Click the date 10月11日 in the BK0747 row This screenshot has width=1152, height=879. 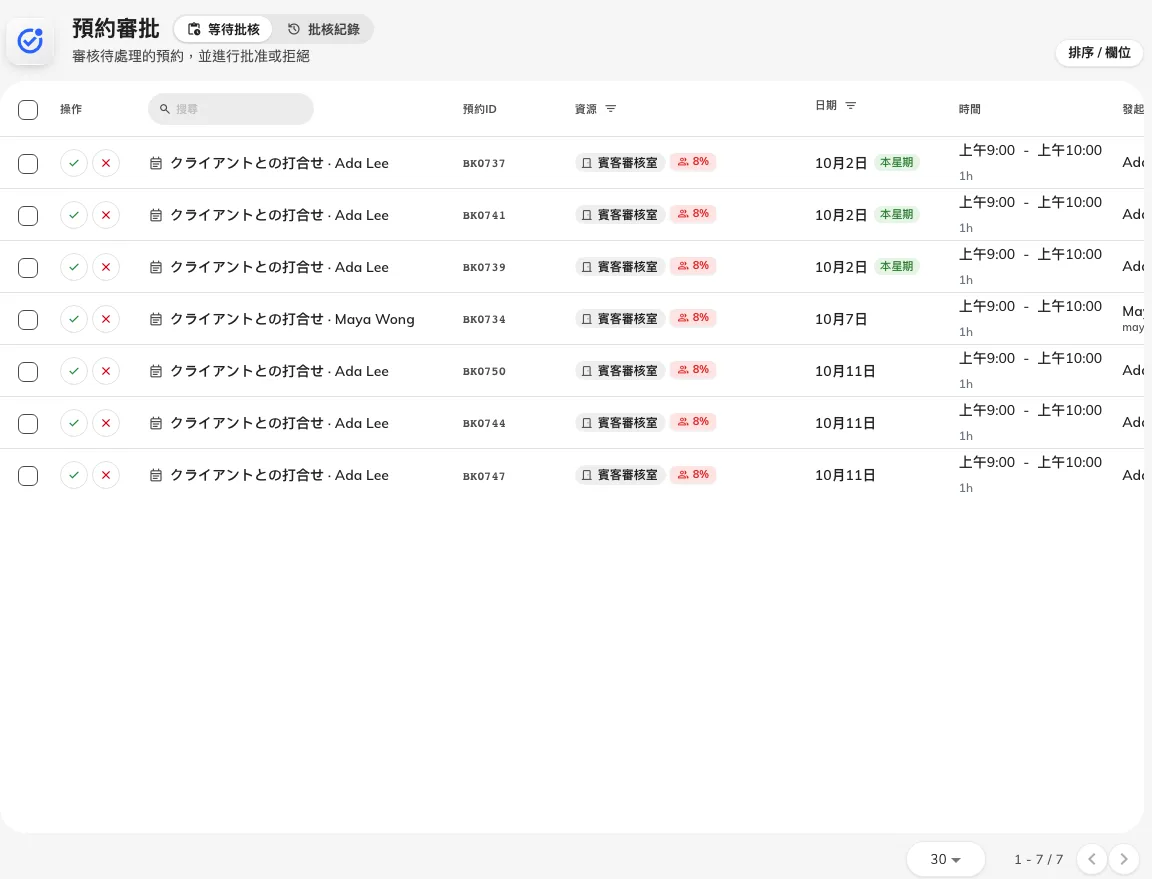(845, 476)
